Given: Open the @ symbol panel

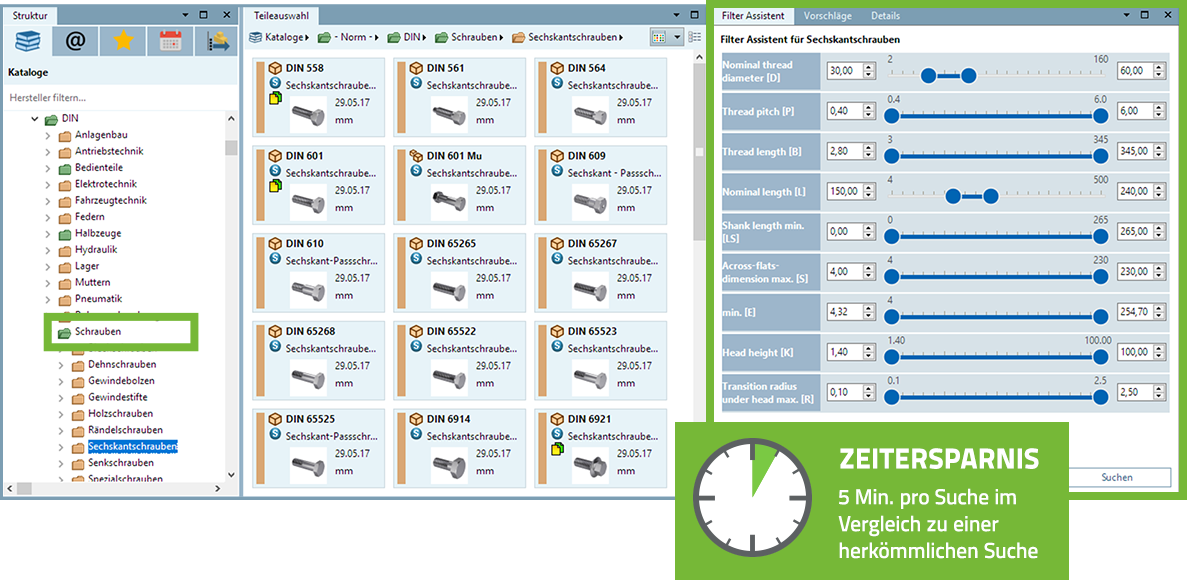Looking at the screenshot, I should point(74,41).
